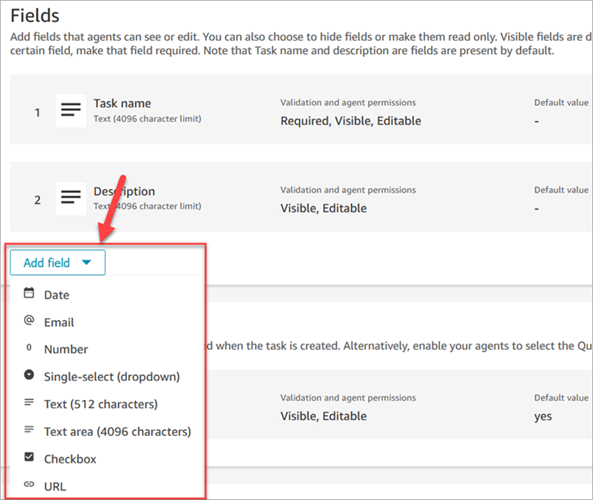Screen dimensions: 593x500
Task: Click the text icon of Description field
Action: click(71, 198)
